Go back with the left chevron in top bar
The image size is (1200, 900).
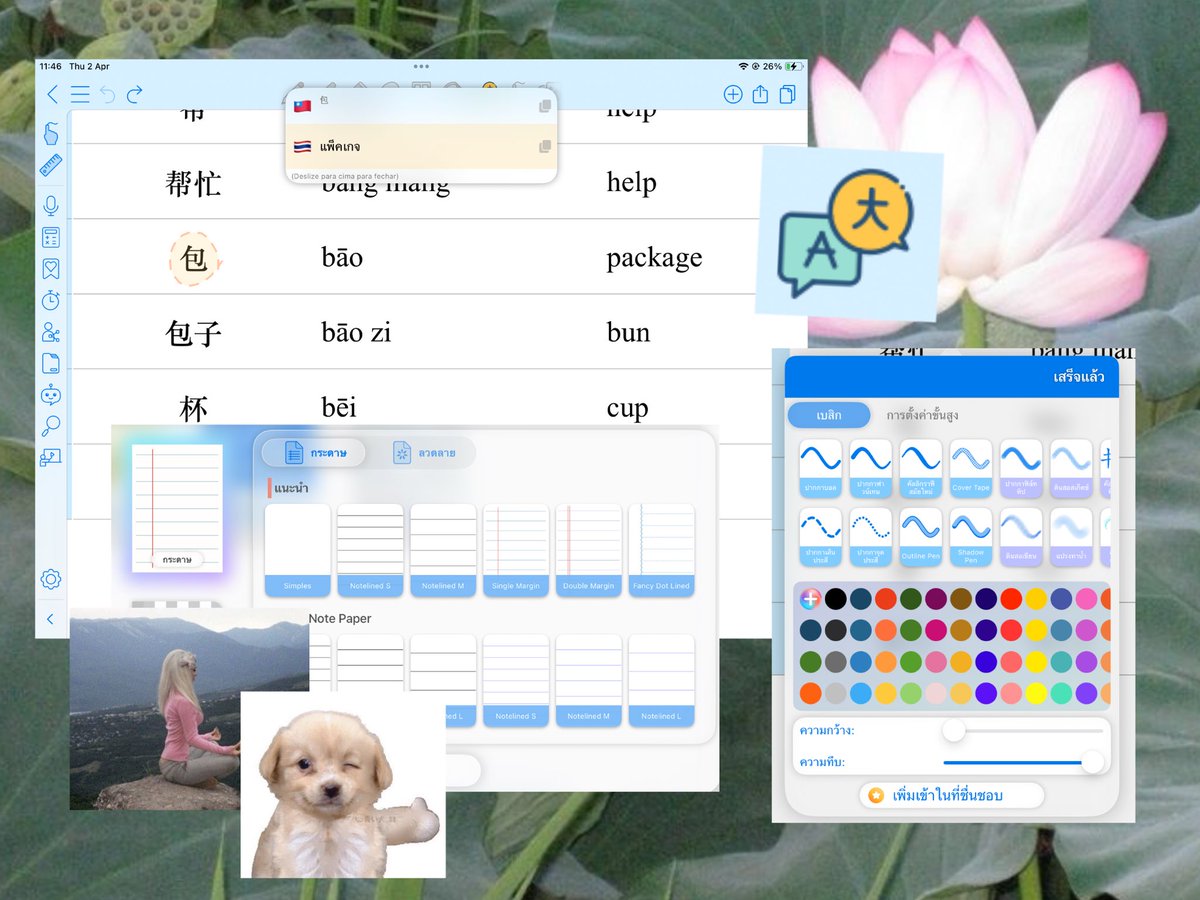pos(53,95)
